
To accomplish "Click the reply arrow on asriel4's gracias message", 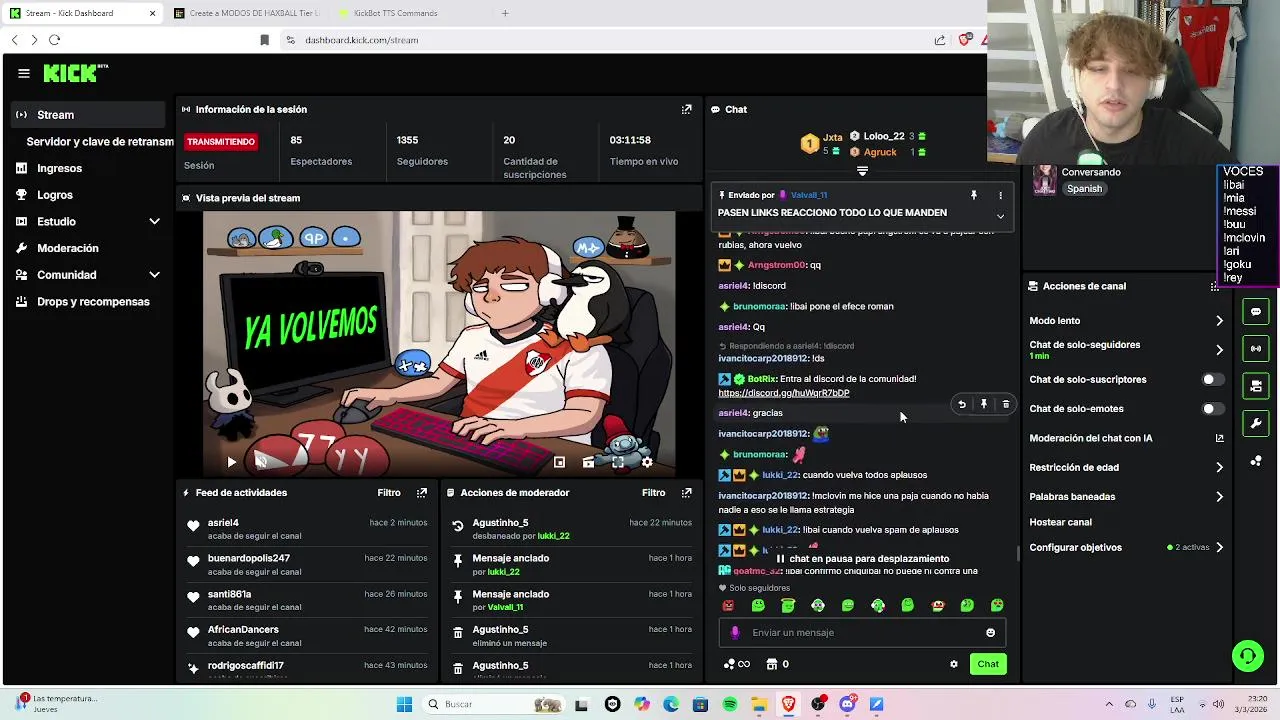I will [x=962, y=405].
